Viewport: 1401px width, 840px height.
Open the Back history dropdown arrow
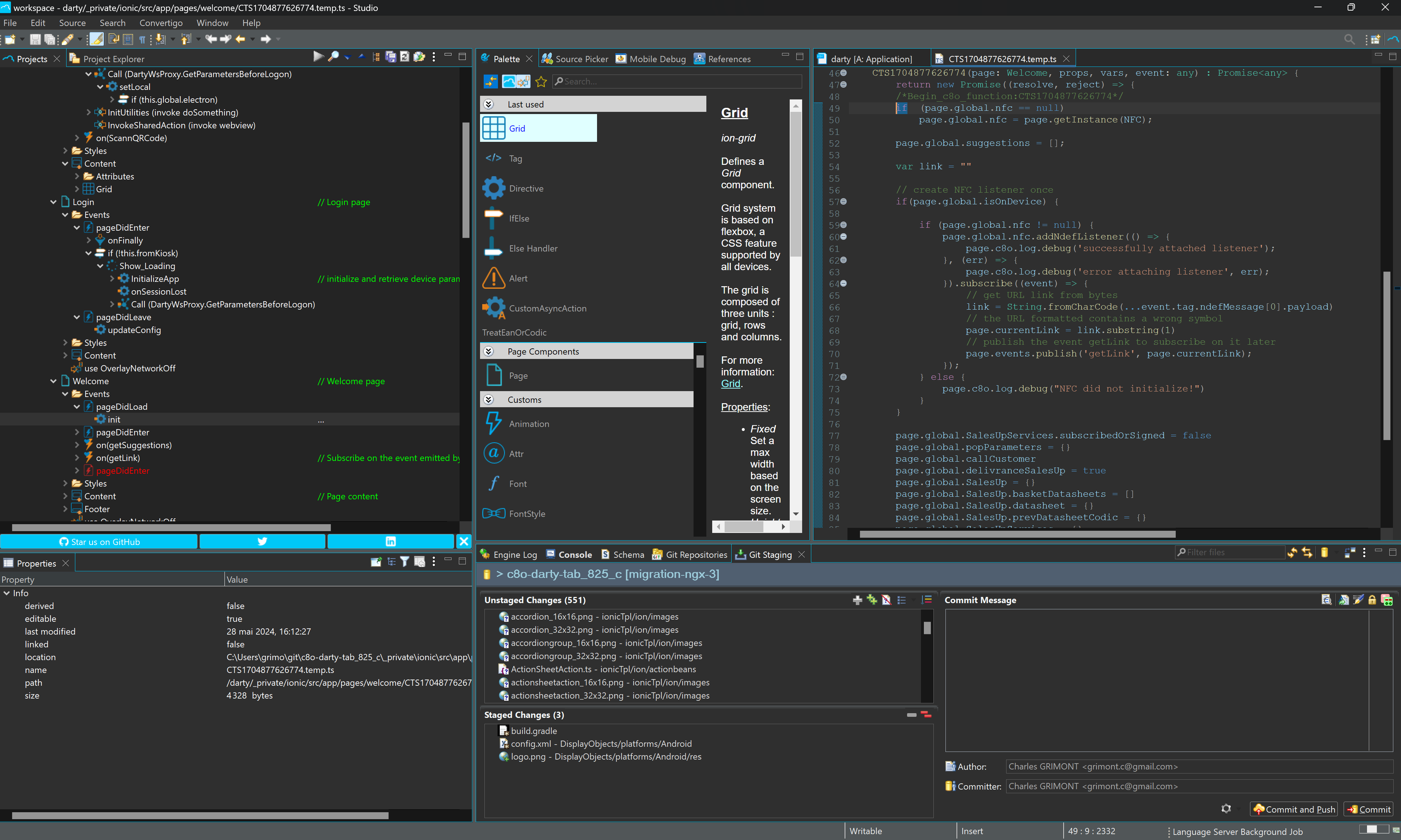click(x=253, y=39)
